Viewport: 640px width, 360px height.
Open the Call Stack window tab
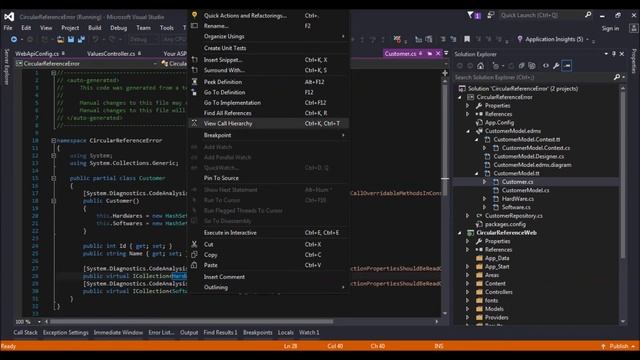coord(25,332)
